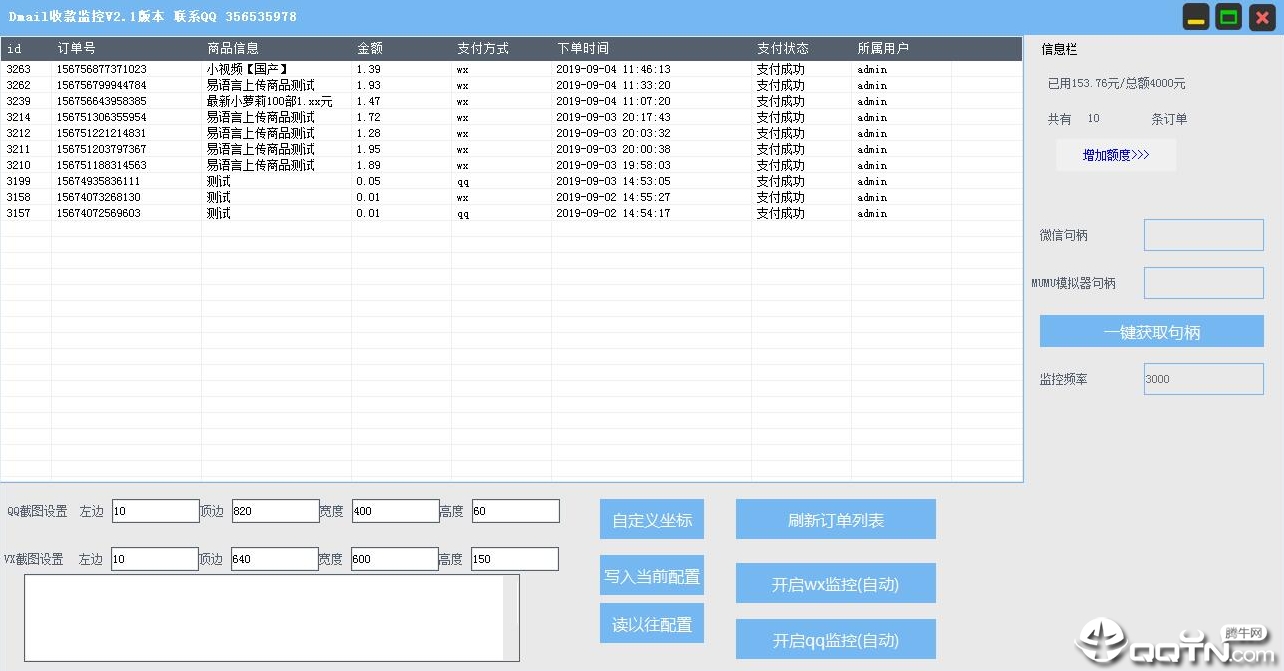Click product cell 最新小萝莉100部1.xx元
The height and width of the screenshot is (671, 1284).
tap(270, 101)
